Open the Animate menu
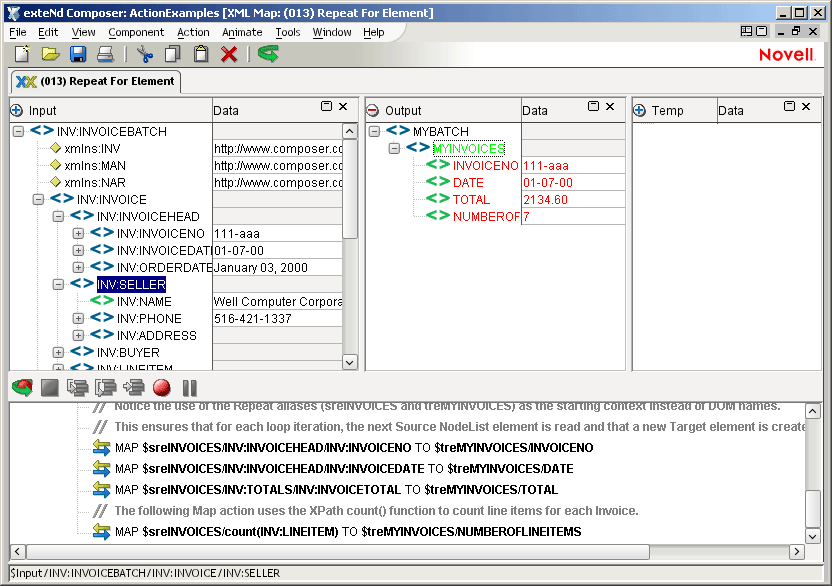Image resolution: width=832 pixels, height=586 pixels. (240, 32)
